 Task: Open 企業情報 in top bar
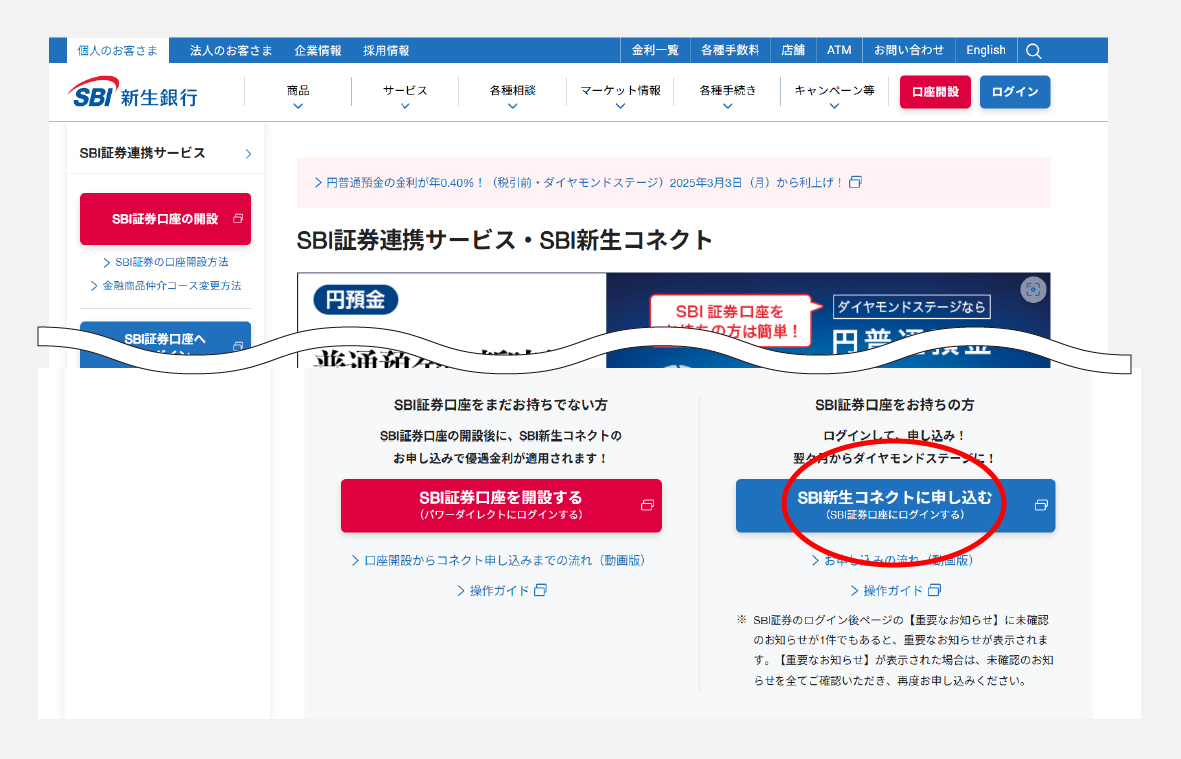(318, 50)
